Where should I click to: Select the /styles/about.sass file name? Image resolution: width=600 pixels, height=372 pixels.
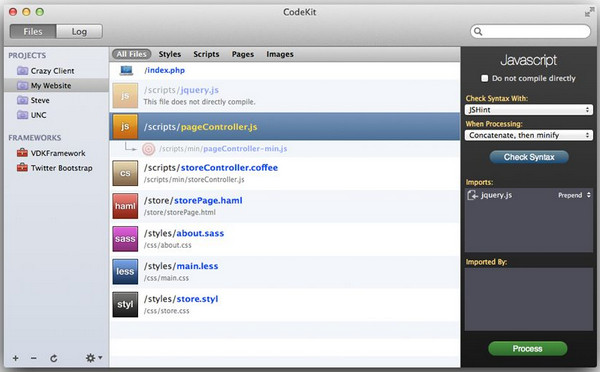(x=184, y=233)
